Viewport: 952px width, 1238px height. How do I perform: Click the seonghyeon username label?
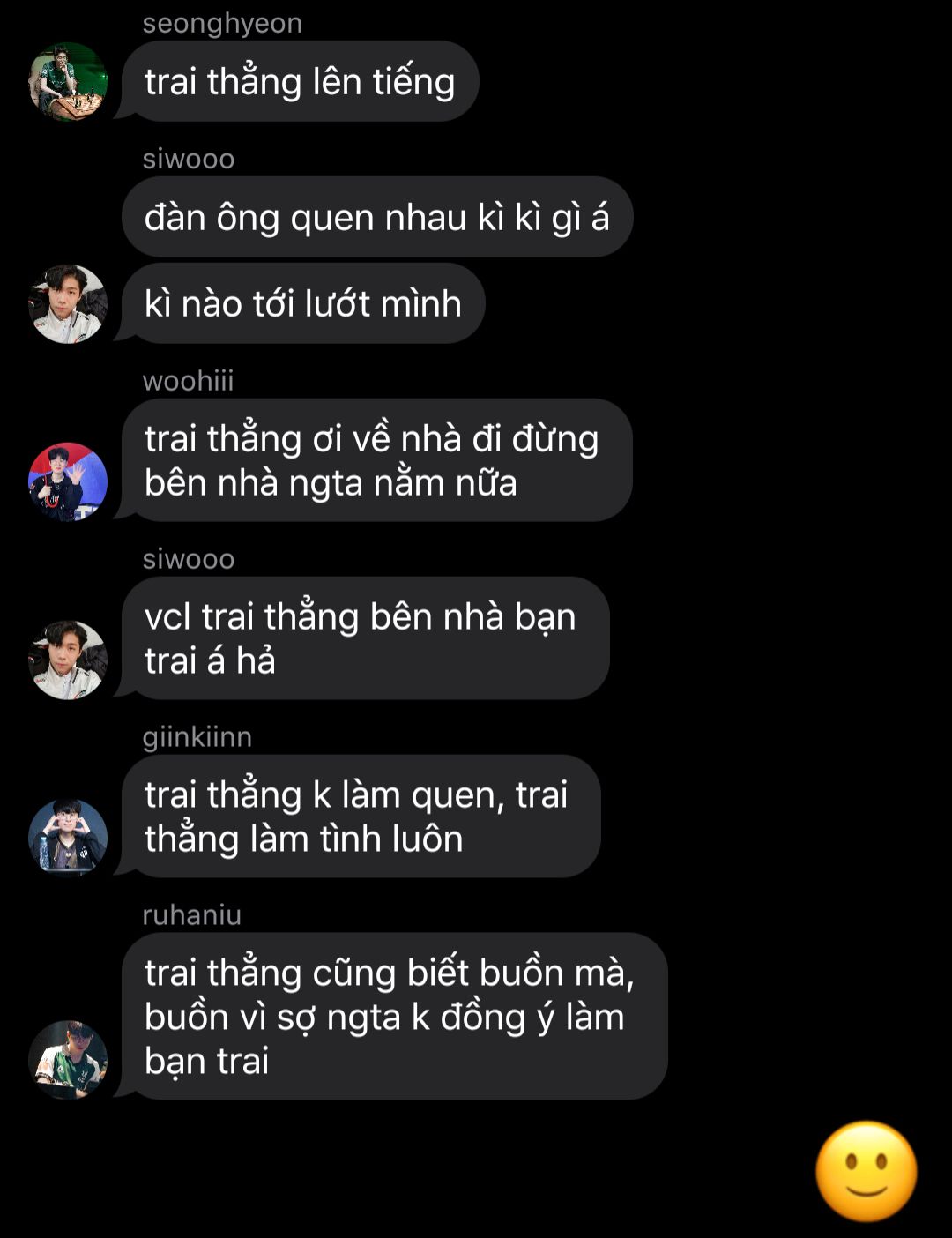(x=222, y=23)
